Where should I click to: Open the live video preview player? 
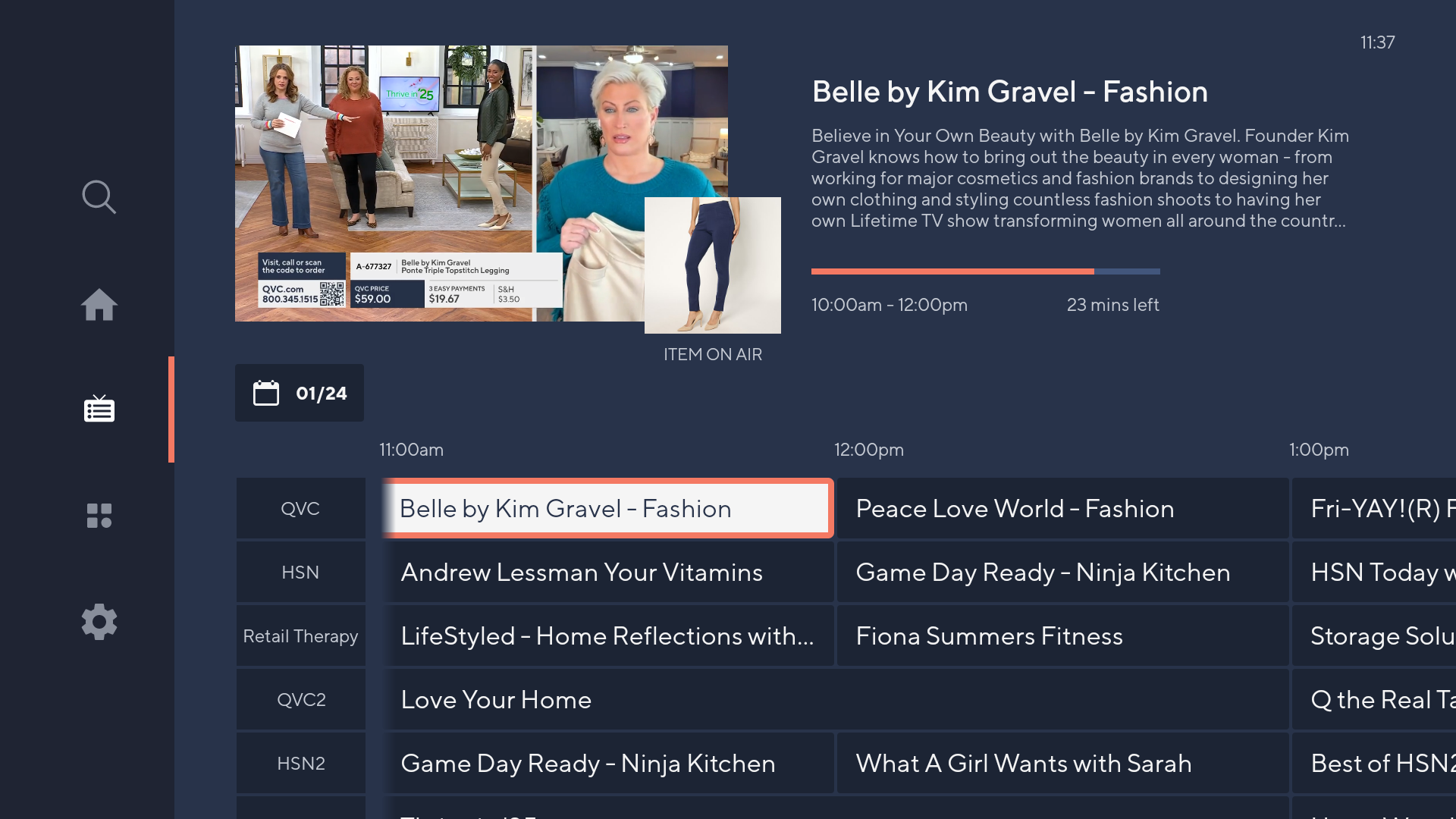[481, 182]
